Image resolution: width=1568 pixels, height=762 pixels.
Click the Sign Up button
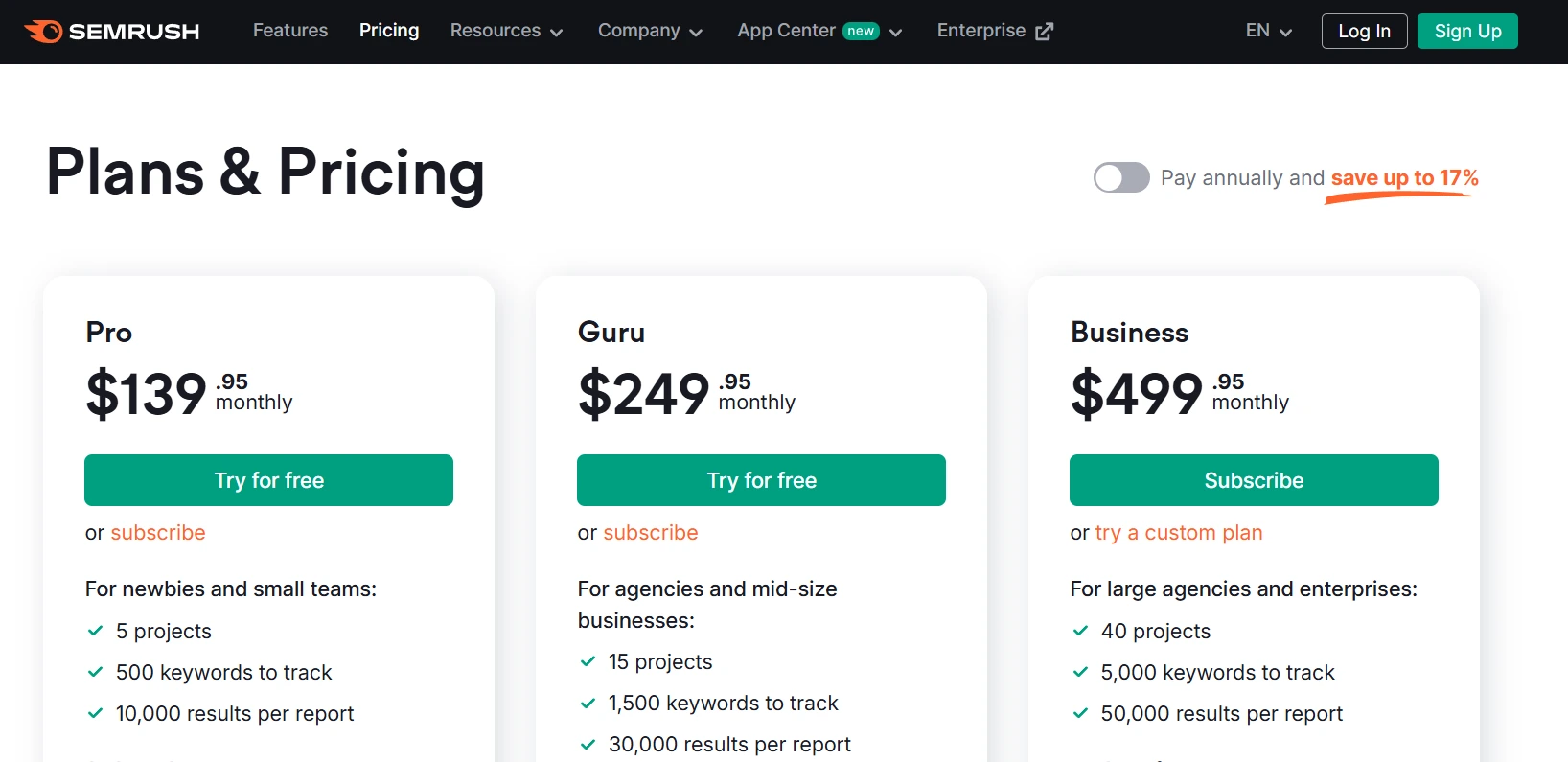click(x=1467, y=31)
